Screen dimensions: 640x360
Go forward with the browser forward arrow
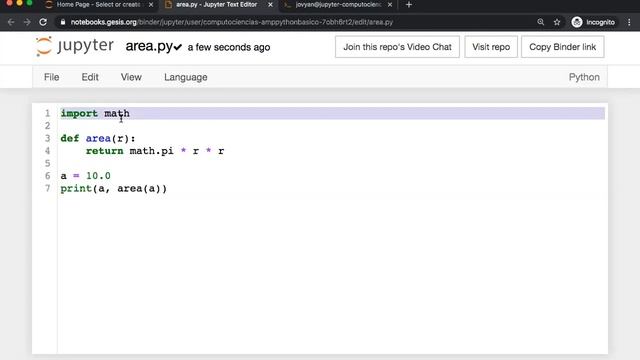(x=27, y=22)
